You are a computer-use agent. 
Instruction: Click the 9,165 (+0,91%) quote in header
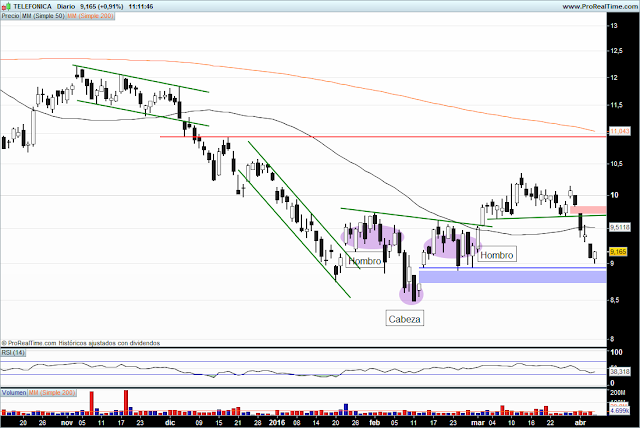point(102,7)
